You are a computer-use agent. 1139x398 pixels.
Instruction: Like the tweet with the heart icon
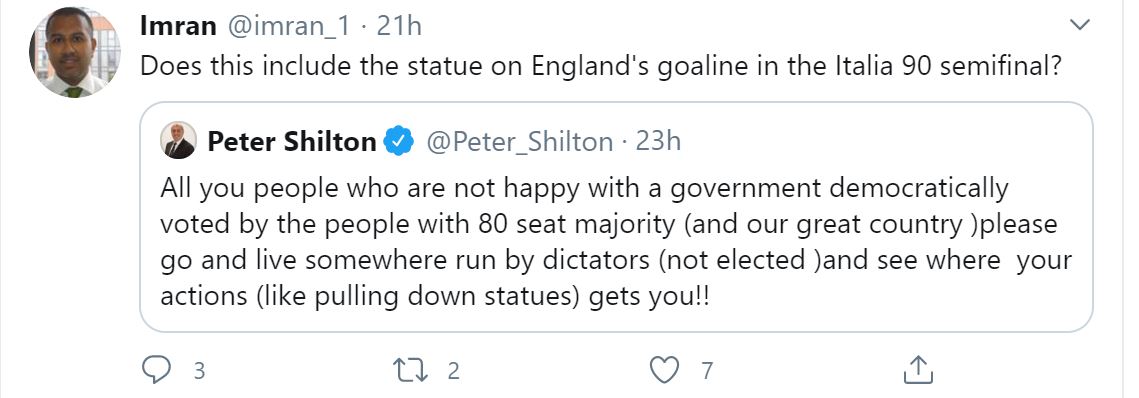tap(663, 370)
